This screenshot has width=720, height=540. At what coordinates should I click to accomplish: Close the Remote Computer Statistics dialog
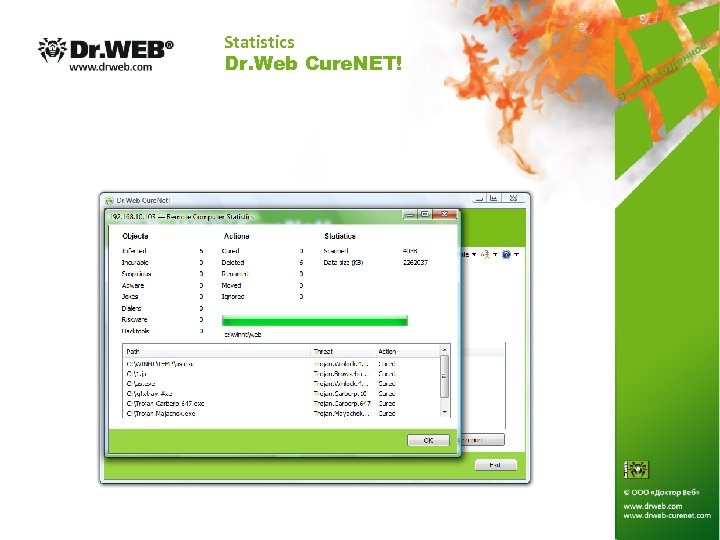[x=444, y=214]
